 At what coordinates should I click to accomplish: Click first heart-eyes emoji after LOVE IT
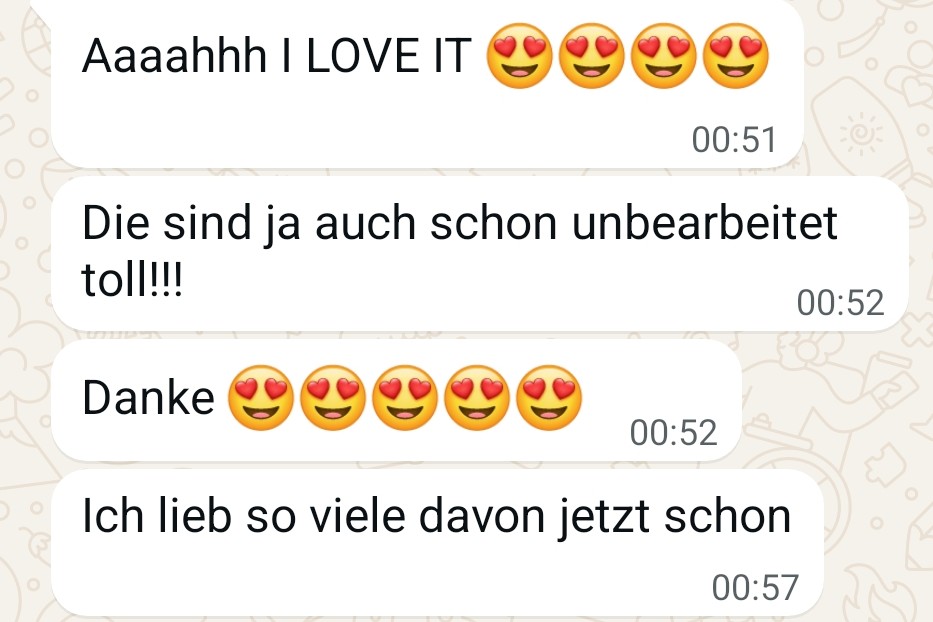[519, 56]
